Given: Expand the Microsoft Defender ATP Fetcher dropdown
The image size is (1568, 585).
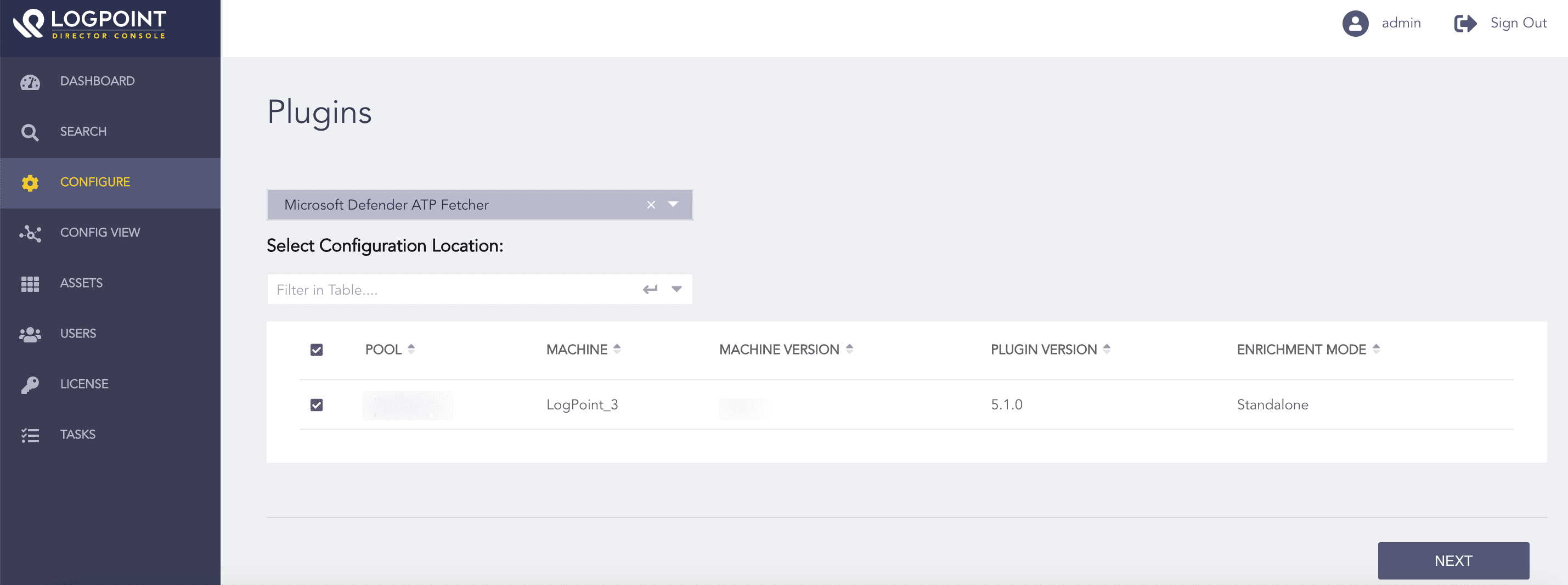Looking at the screenshot, I should (x=673, y=205).
